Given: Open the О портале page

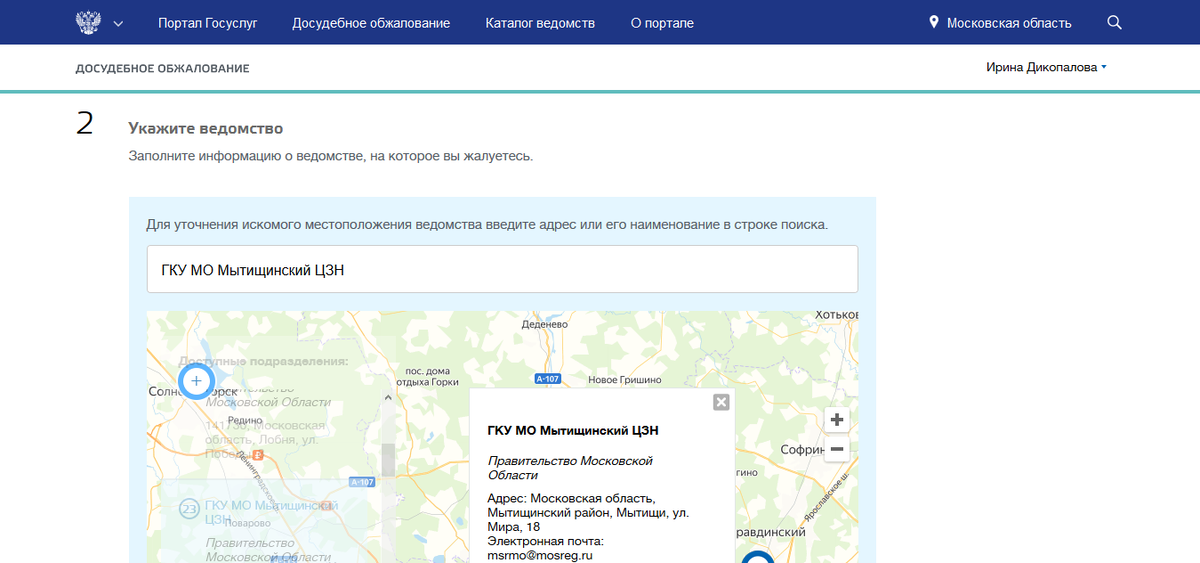Looking at the screenshot, I should point(662,23).
